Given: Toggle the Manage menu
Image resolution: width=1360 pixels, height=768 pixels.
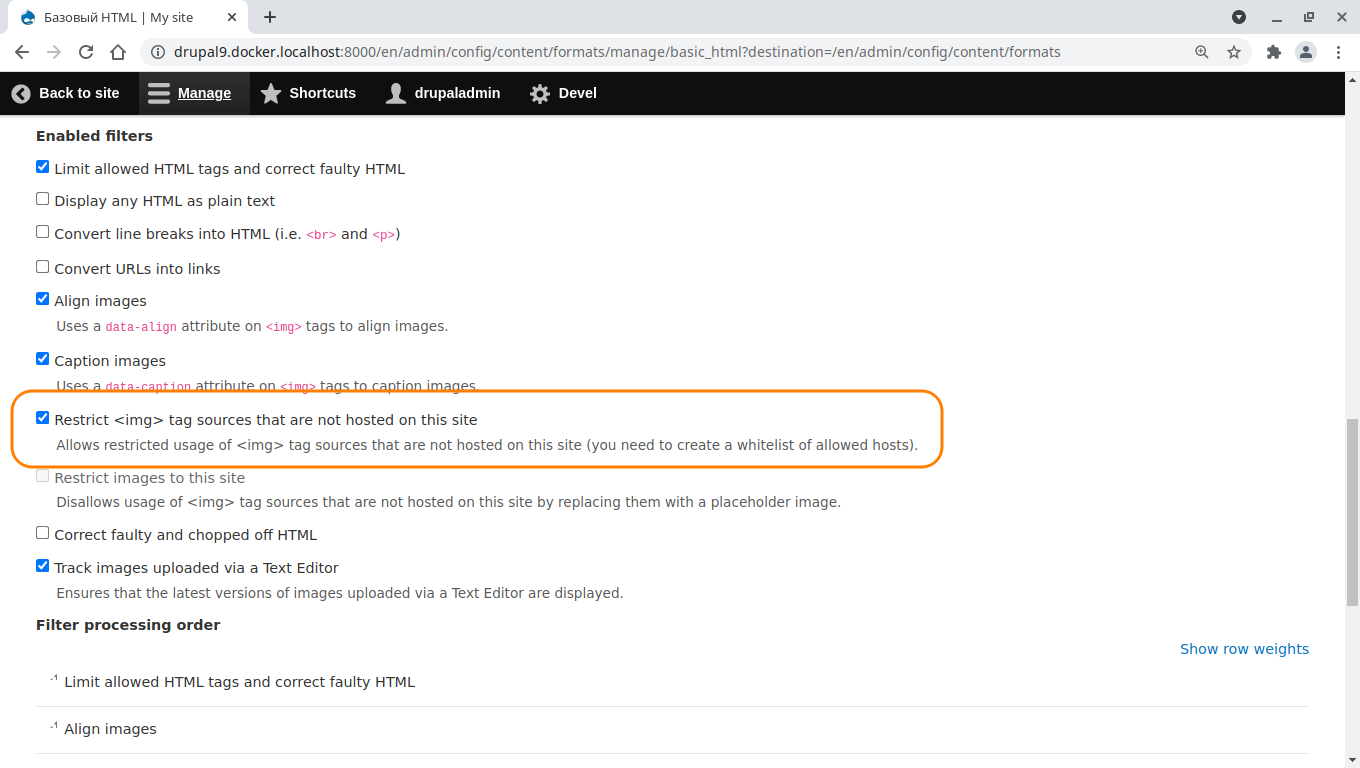Looking at the screenshot, I should tap(194, 93).
